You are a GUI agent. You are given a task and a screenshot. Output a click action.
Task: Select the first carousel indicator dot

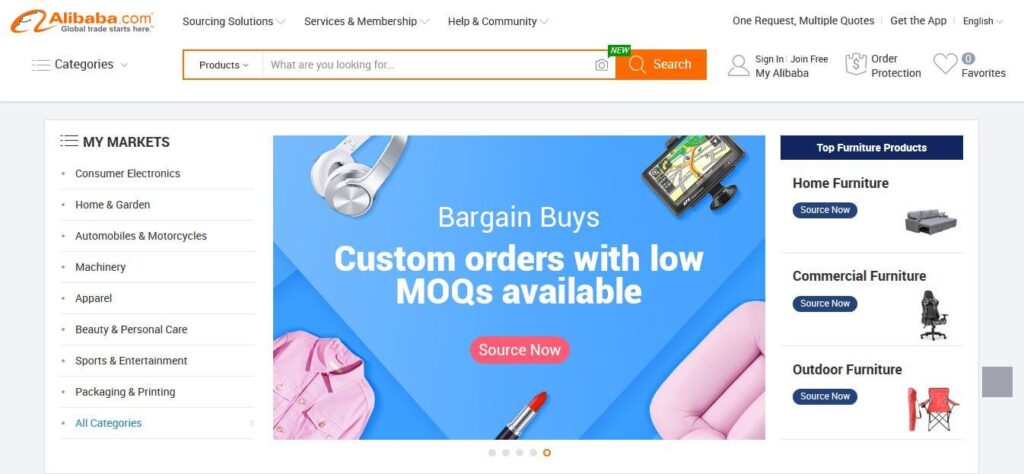pyautogui.click(x=492, y=452)
